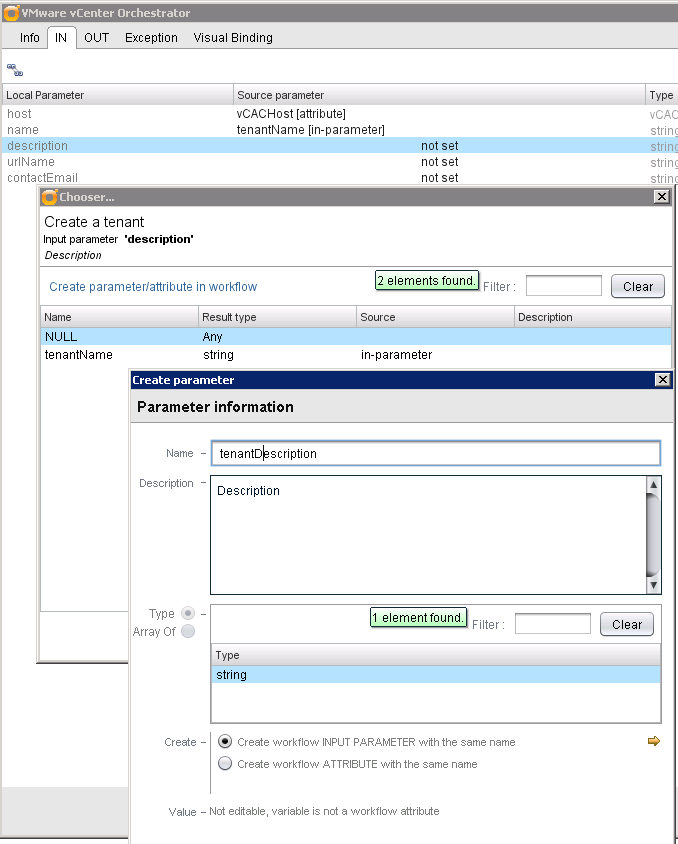Viewport: 678px width, 844px height.
Task: Click the Local Parameter column header
Action: point(117,95)
